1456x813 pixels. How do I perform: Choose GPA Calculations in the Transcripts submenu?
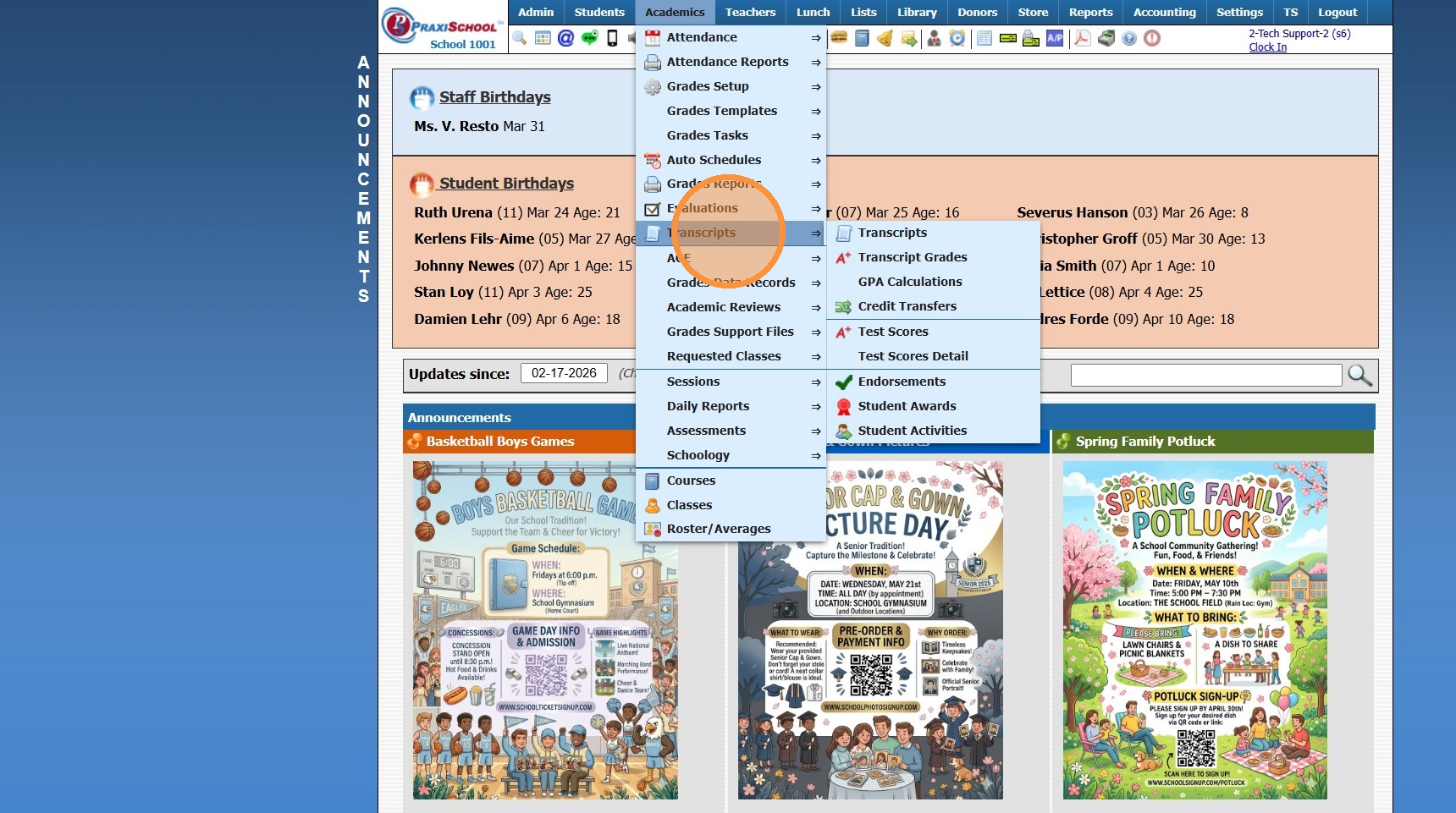[x=933, y=282]
